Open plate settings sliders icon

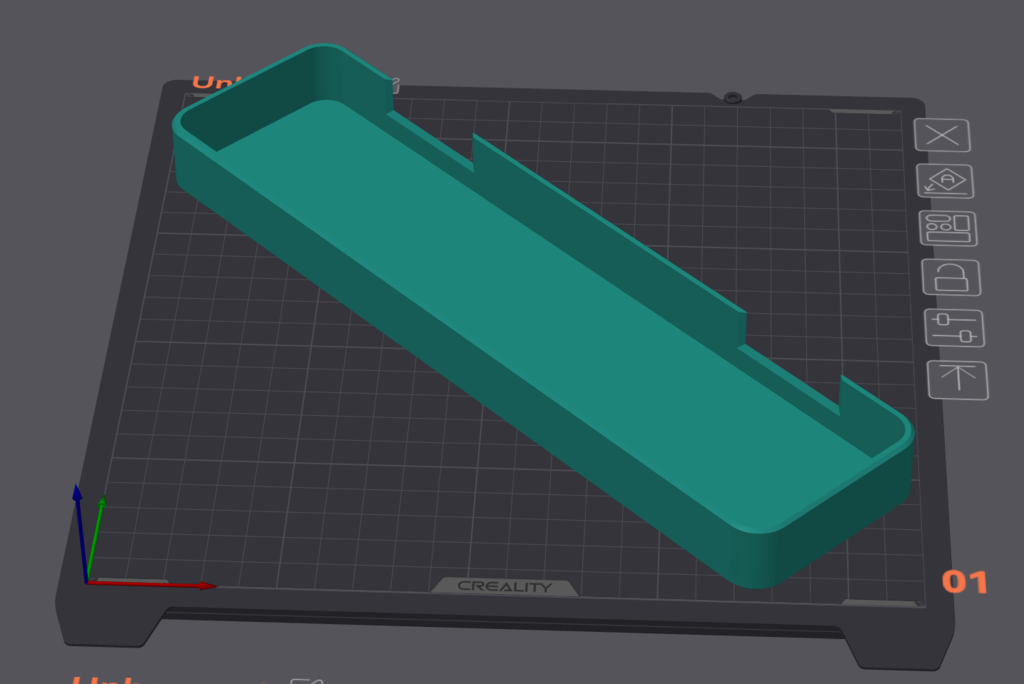(954, 328)
